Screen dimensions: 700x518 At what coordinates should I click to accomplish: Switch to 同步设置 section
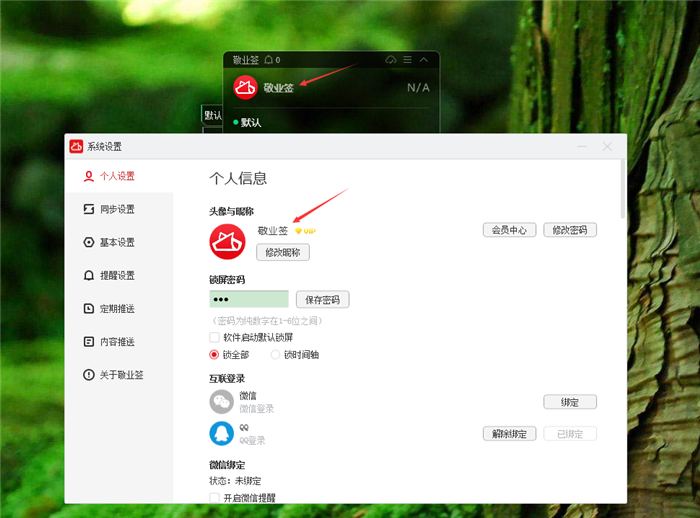coord(119,209)
